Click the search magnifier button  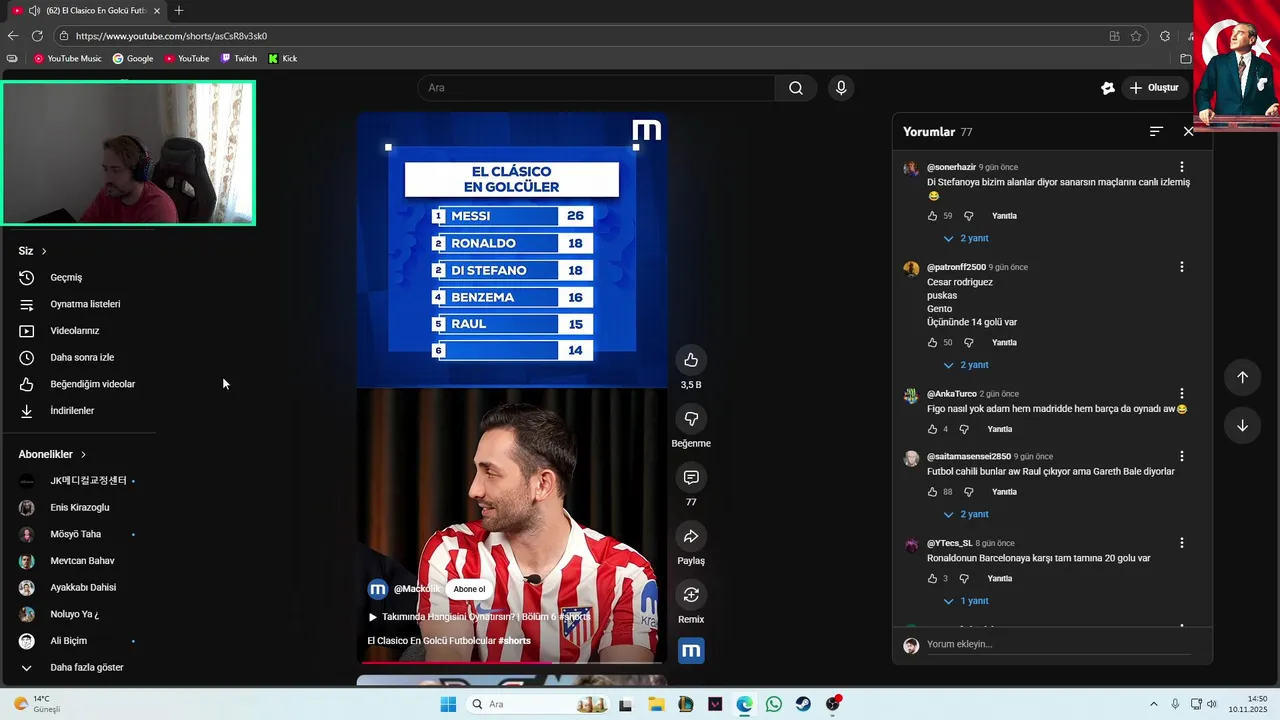pos(796,88)
